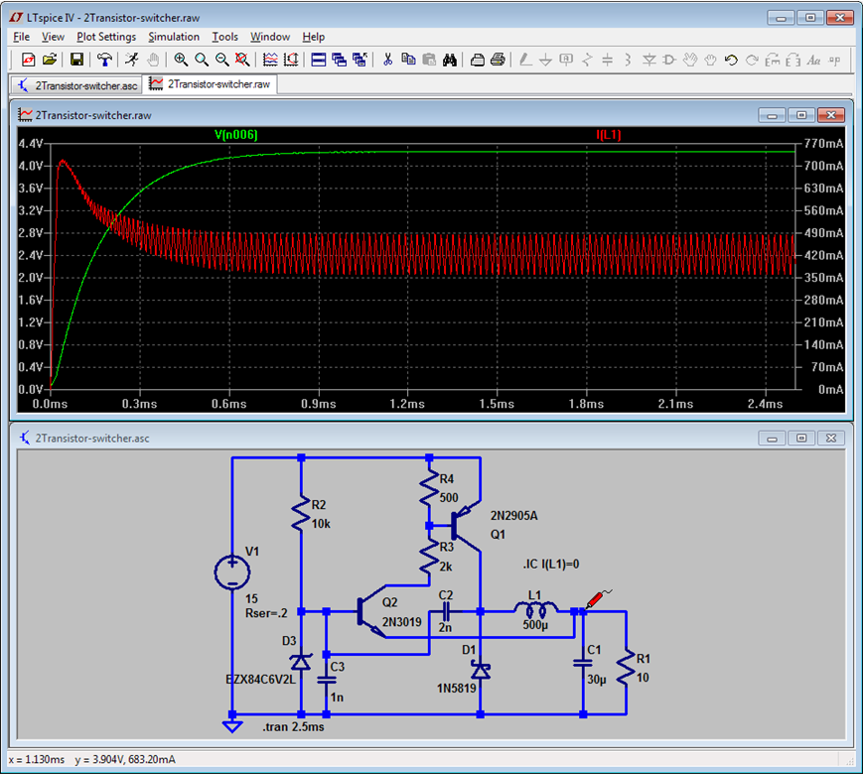The width and height of the screenshot is (863, 774).
Task: Click the Undo arrow icon
Action: tap(731, 60)
